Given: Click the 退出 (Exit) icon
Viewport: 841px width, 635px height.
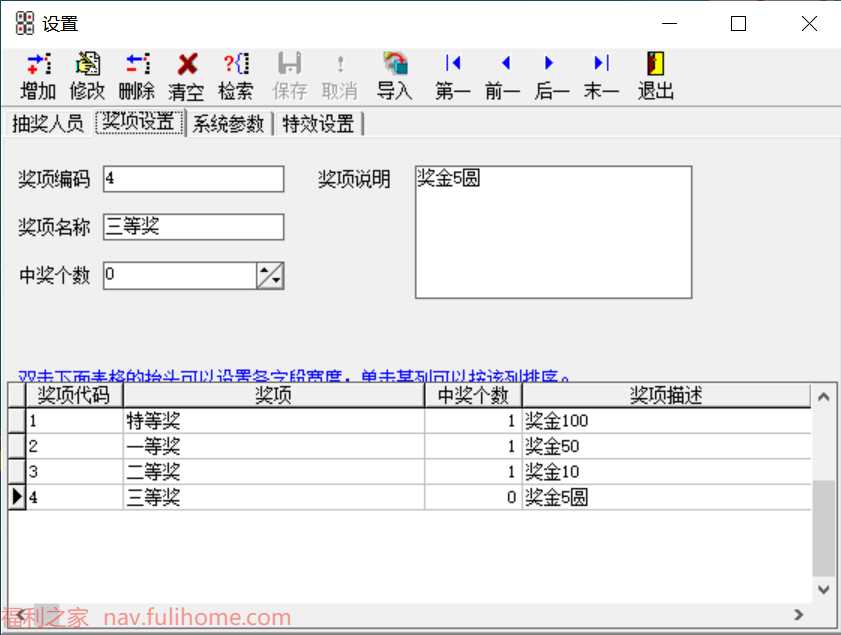Looking at the screenshot, I should [656, 66].
